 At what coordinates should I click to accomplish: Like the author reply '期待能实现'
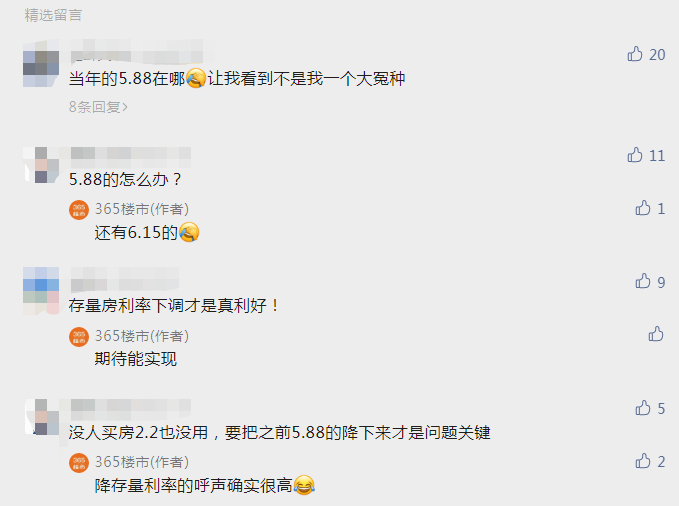(656, 334)
